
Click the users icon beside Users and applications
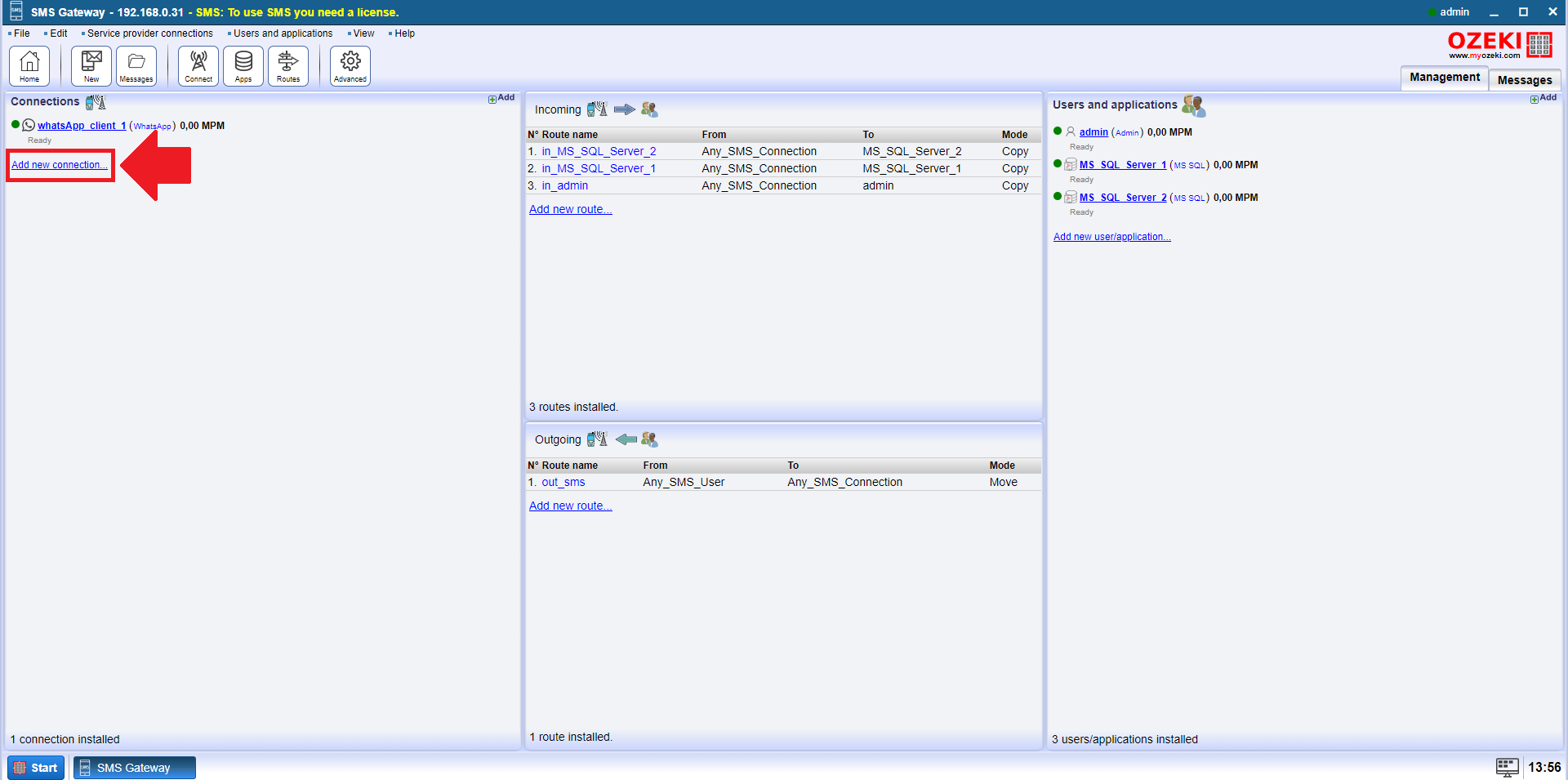coord(1193,105)
